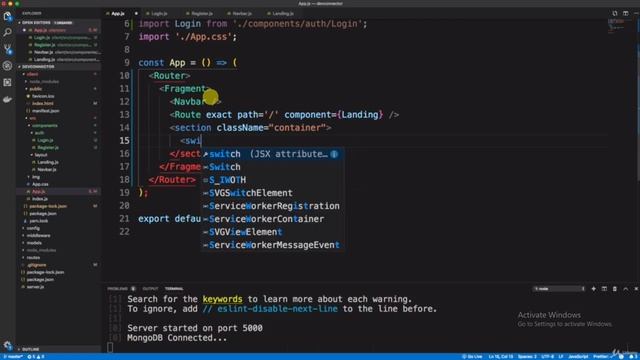Click the Spaces: 2 indentation indicator
Screen dimensions: 640x360
click(x=527, y=357)
